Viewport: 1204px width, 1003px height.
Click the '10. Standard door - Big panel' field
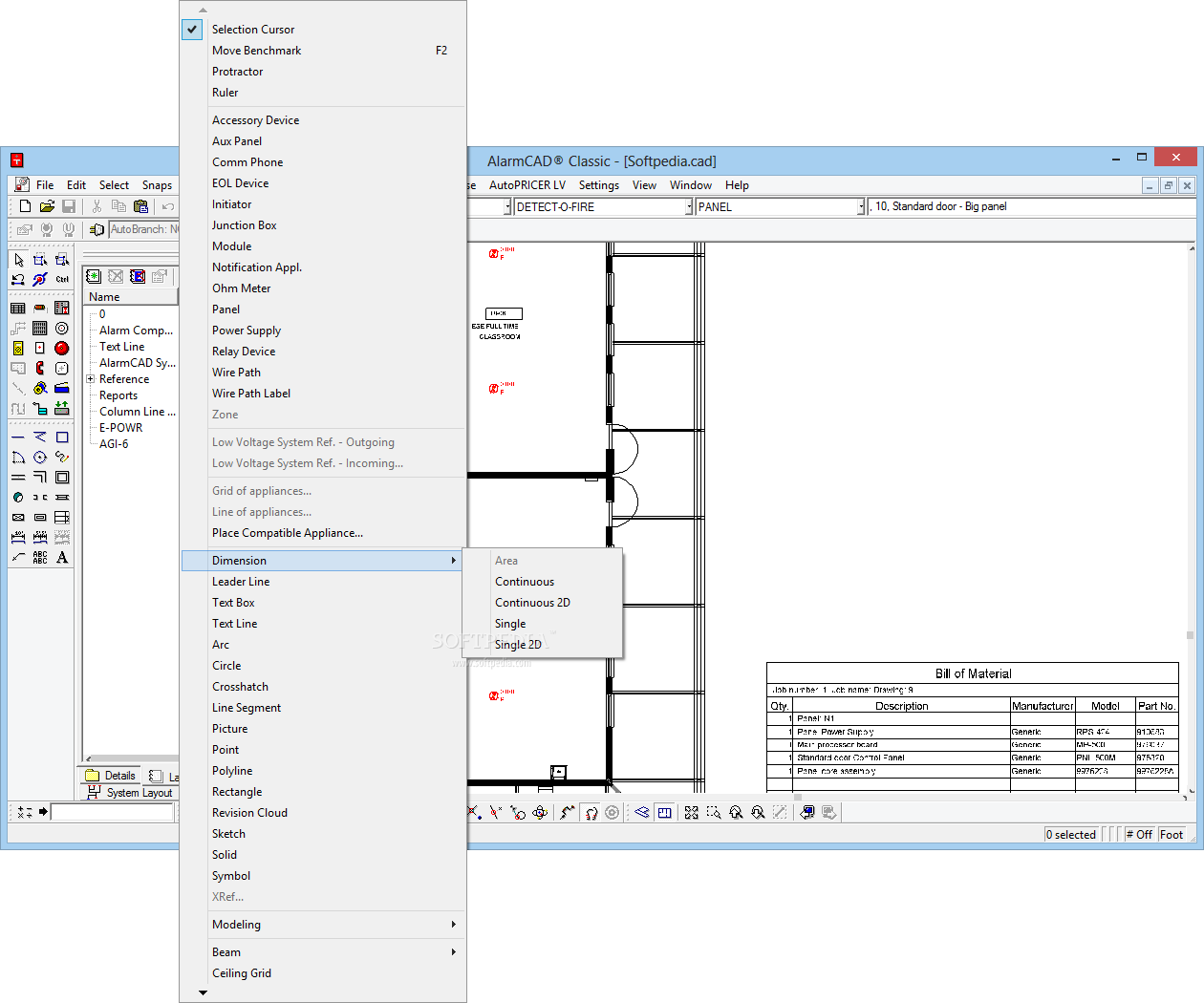pos(1032,206)
